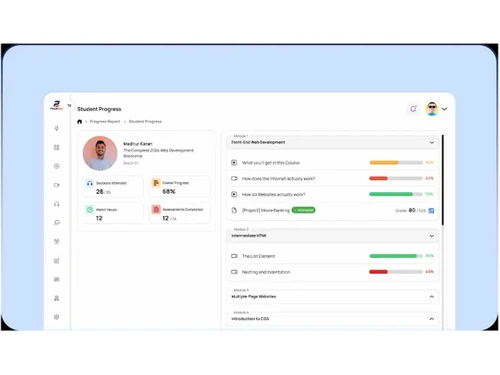
Task: Click the blue grade icon beside 80/100
Action: click(431, 211)
